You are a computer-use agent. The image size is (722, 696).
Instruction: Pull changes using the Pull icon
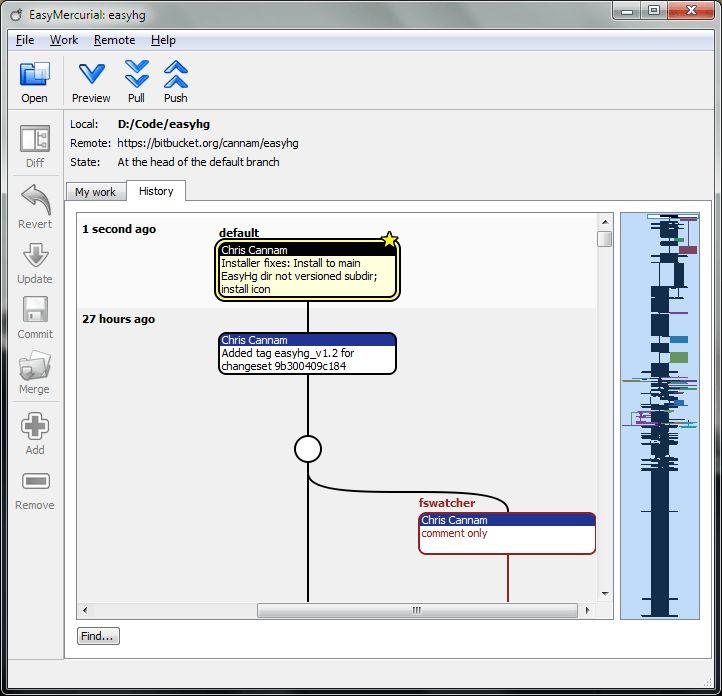point(137,75)
